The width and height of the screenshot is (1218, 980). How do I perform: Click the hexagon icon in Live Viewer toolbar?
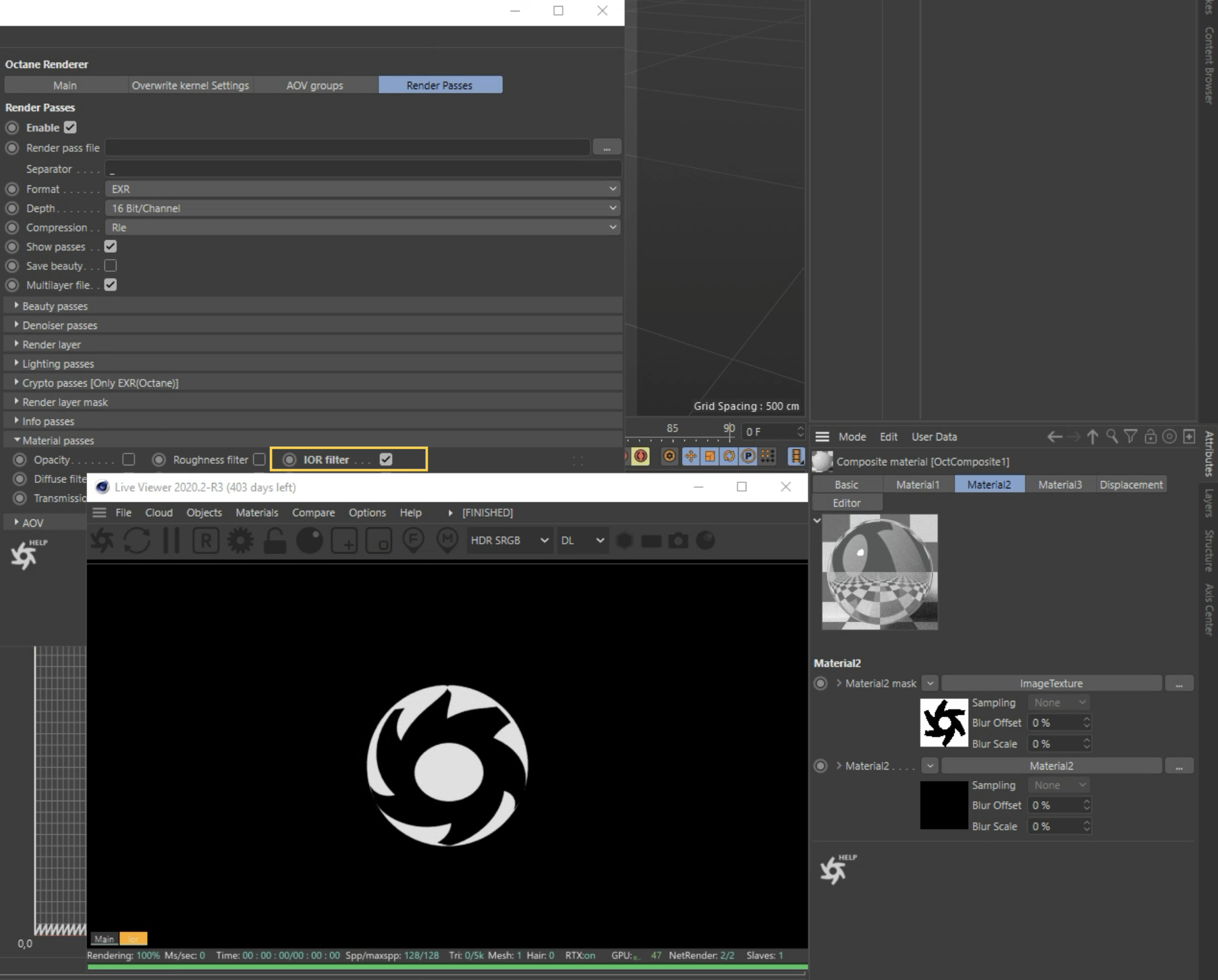coord(625,540)
